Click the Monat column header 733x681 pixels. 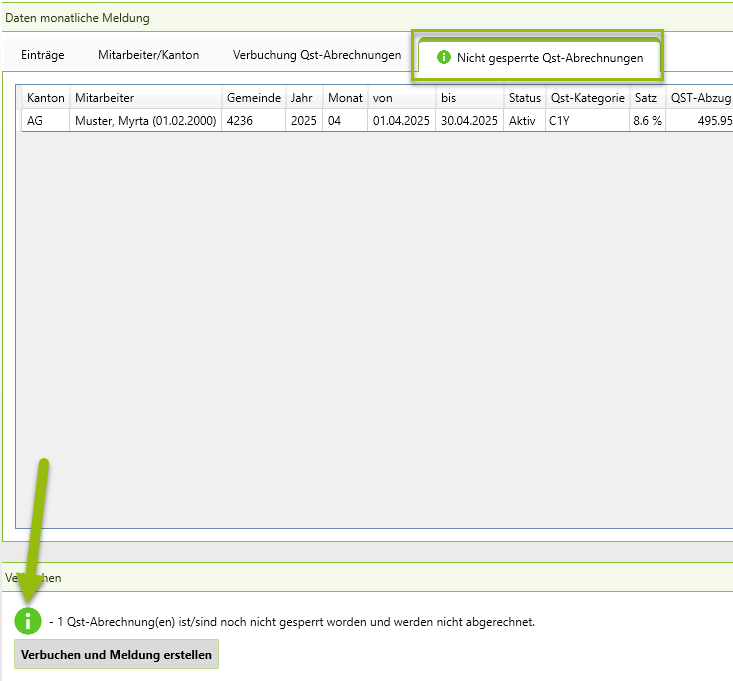(345, 98)
